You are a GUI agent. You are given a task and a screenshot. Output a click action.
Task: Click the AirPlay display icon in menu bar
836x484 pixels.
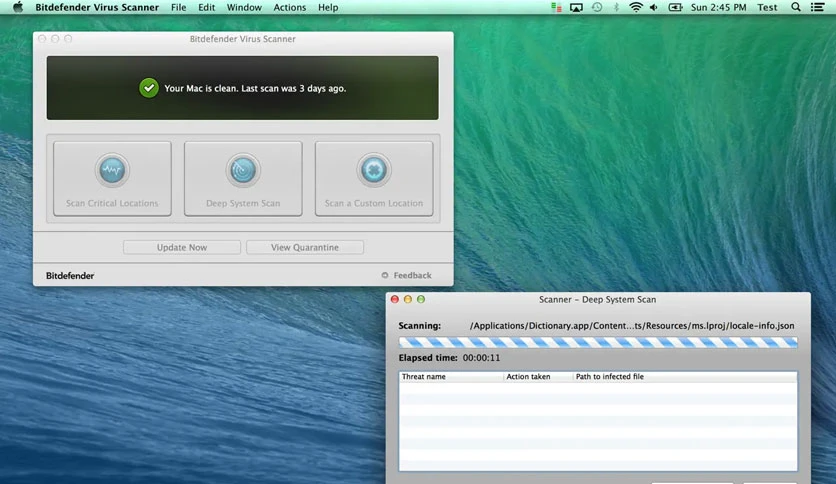point(576,7)
